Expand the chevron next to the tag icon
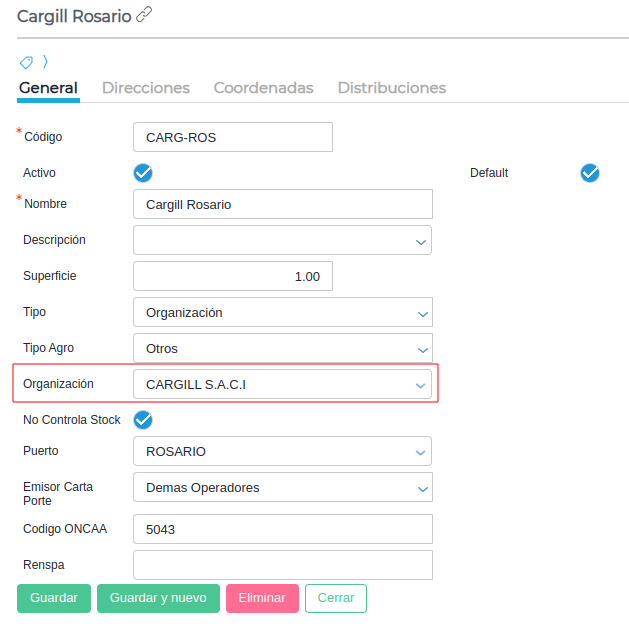 coord(45,62)
